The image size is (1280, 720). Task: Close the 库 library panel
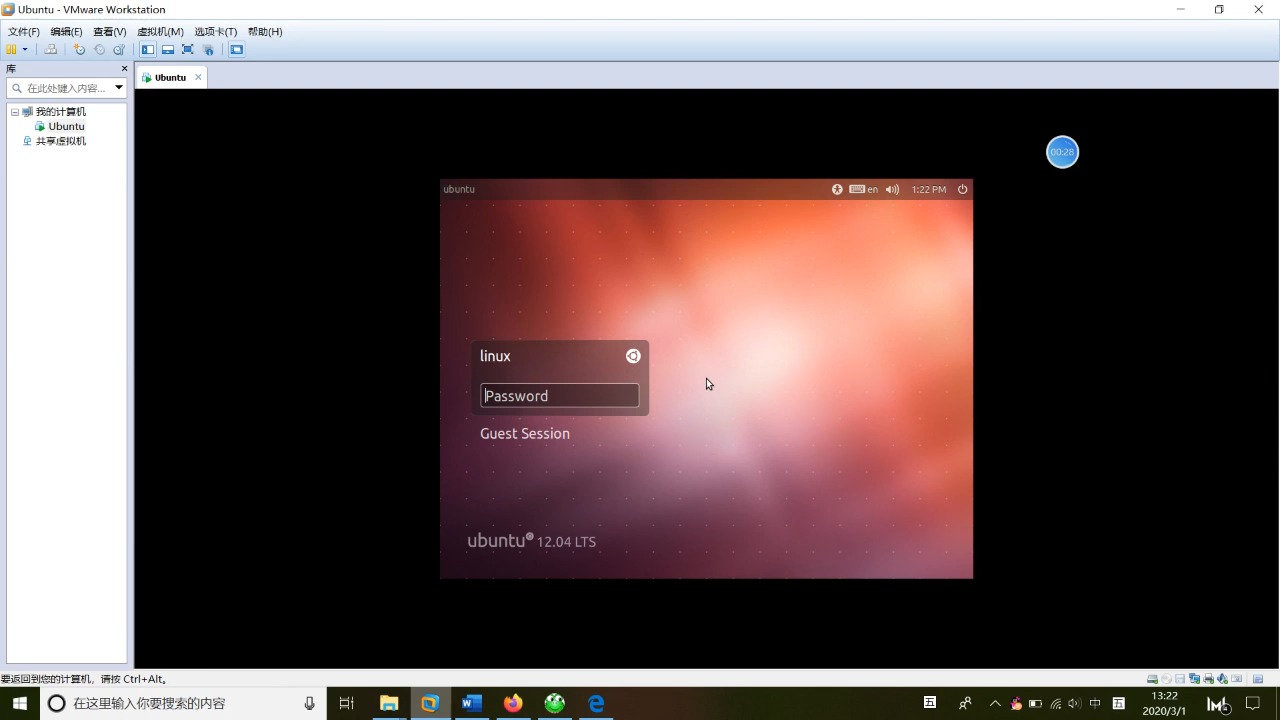[124, 69]
